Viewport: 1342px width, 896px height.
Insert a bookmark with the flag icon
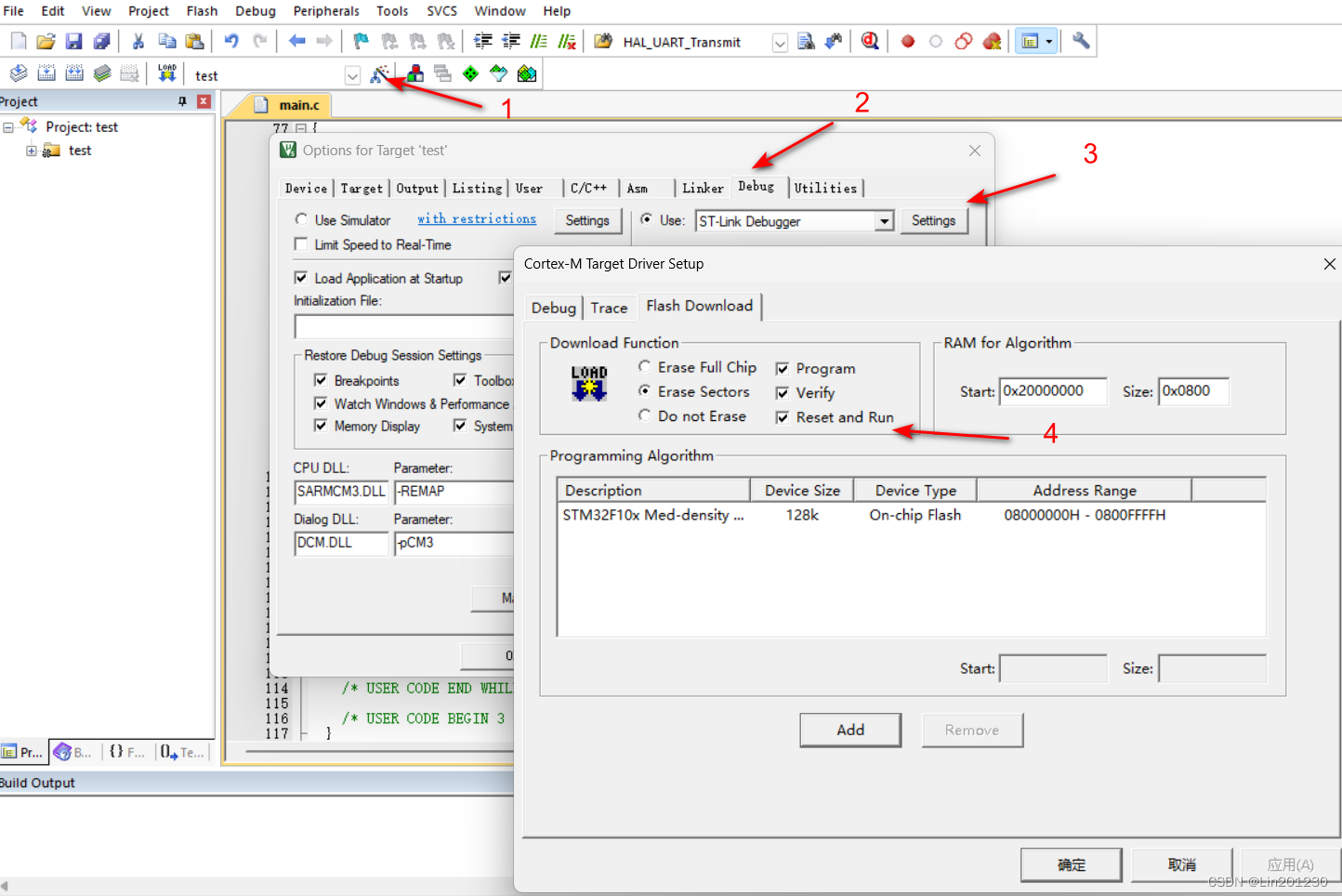click(x=362, y=41)
